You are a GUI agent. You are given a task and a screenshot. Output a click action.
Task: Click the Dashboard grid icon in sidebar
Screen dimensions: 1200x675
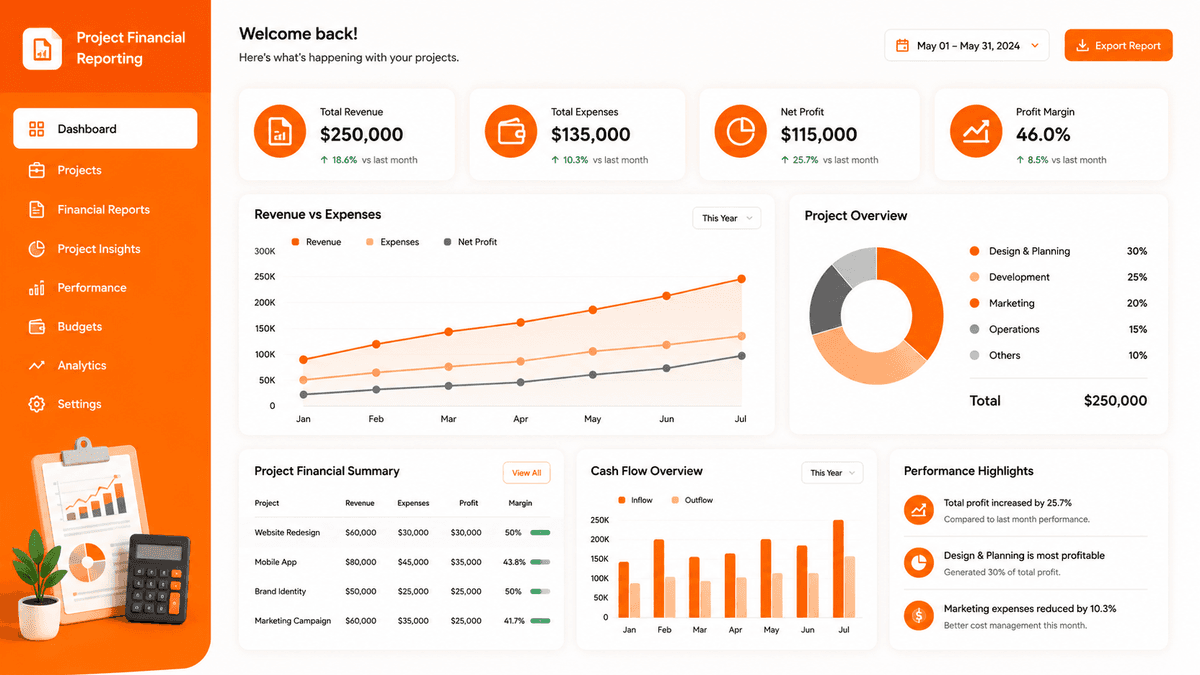coord(37,129)
